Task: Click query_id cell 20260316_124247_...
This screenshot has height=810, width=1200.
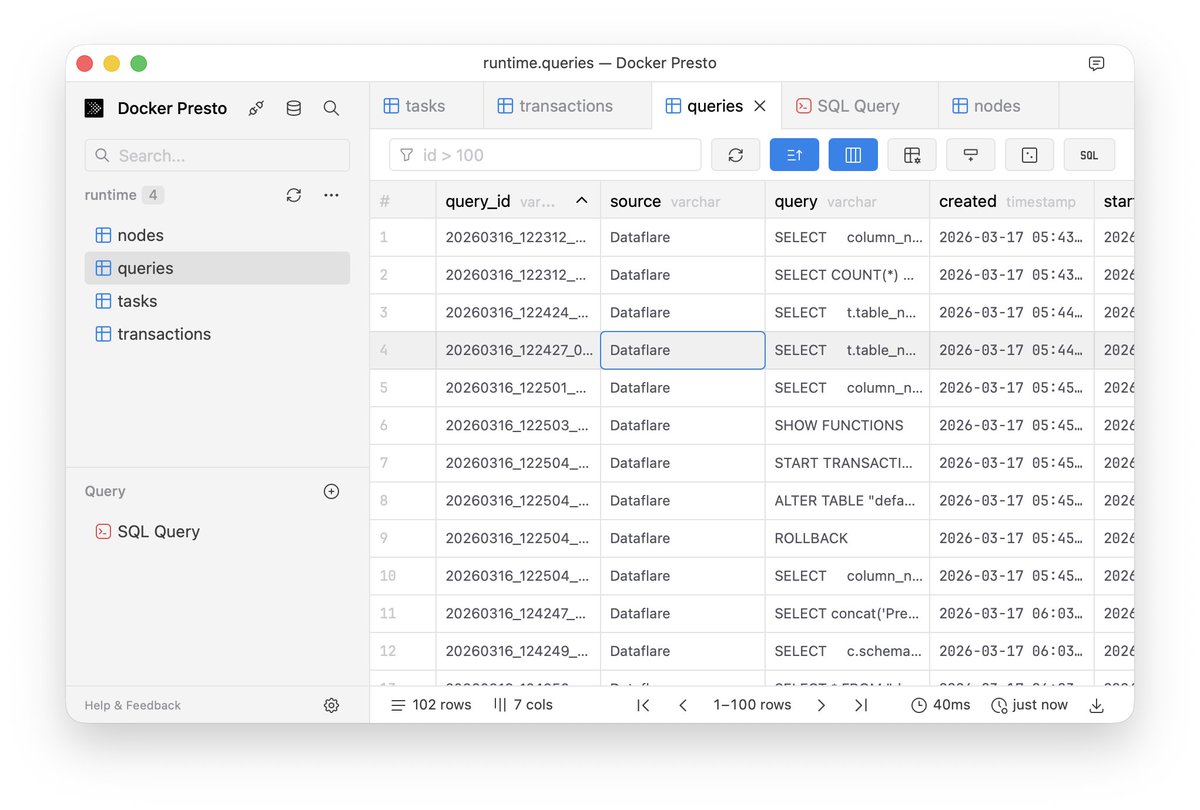Action: 518,613
